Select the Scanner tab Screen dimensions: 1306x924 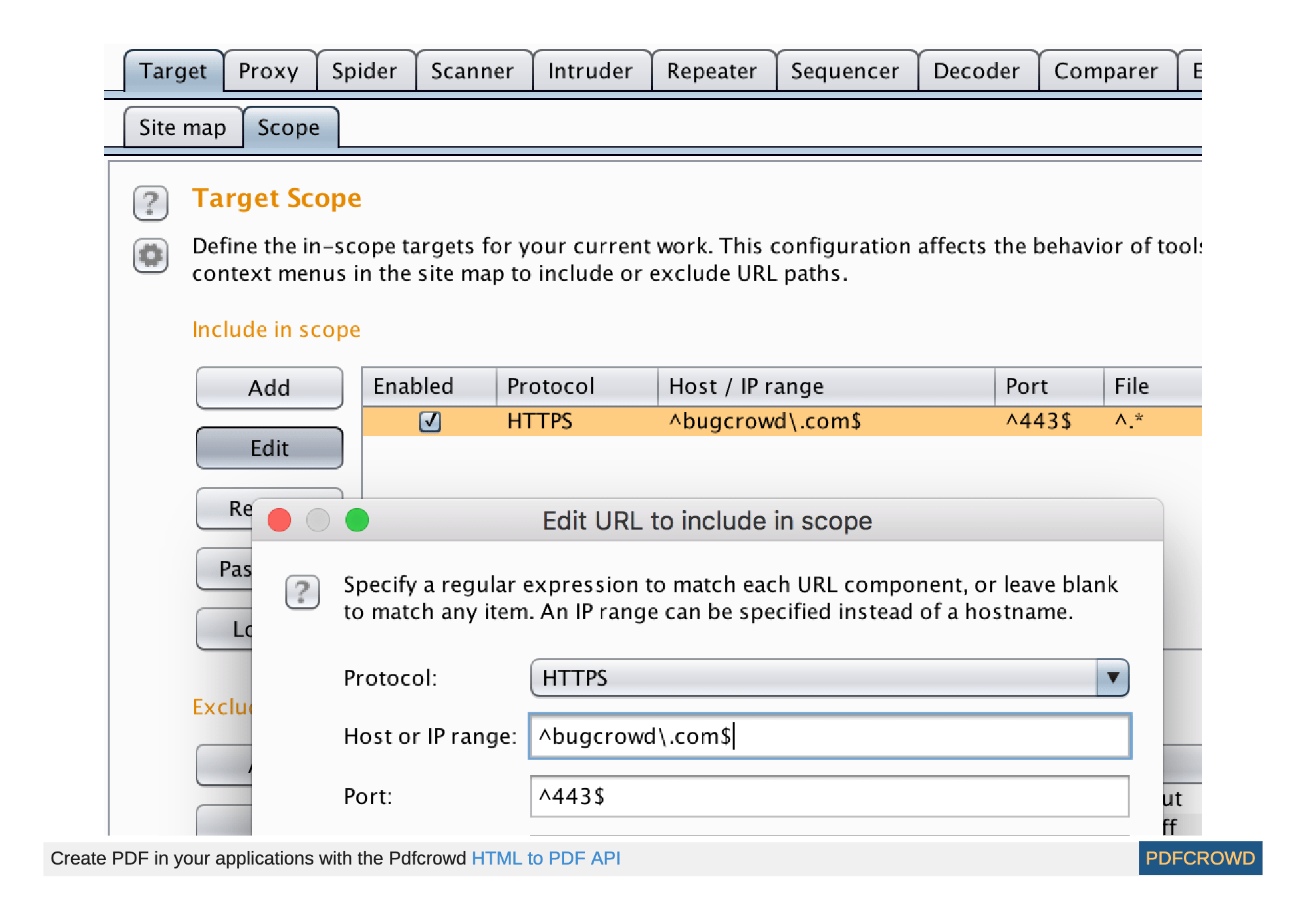click(x=472, y=71)
